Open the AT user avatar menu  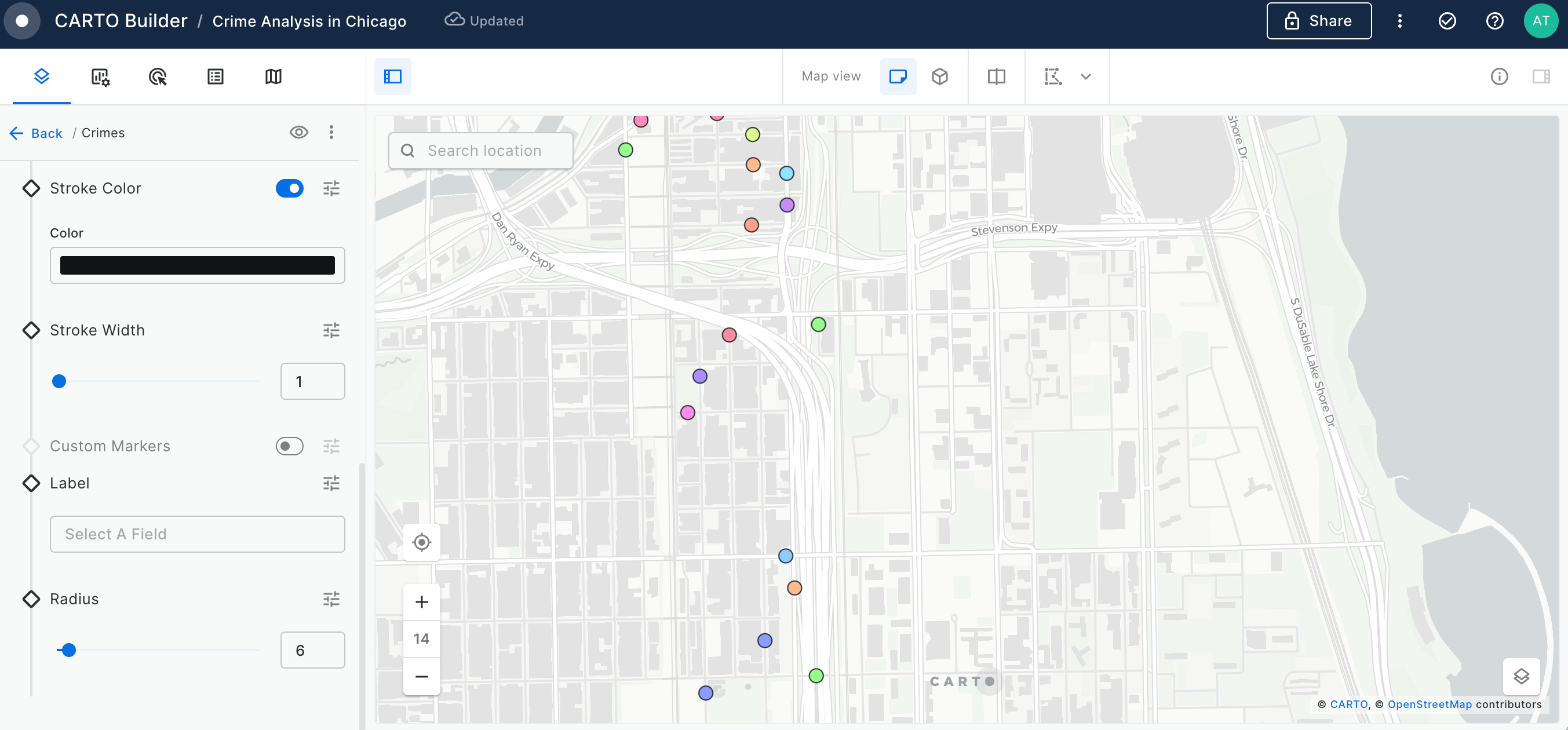click(x=1541, y=21)
